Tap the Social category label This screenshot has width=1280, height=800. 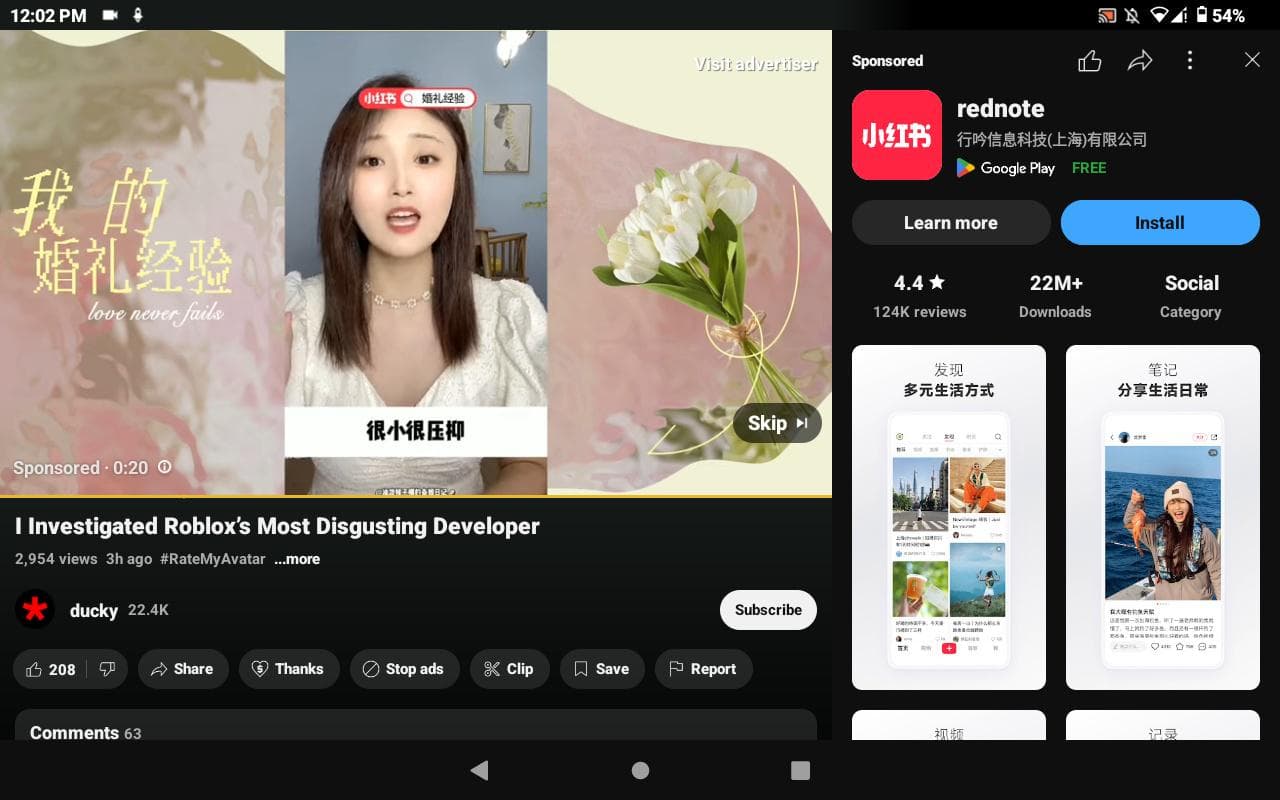[x=1191, y=296]
